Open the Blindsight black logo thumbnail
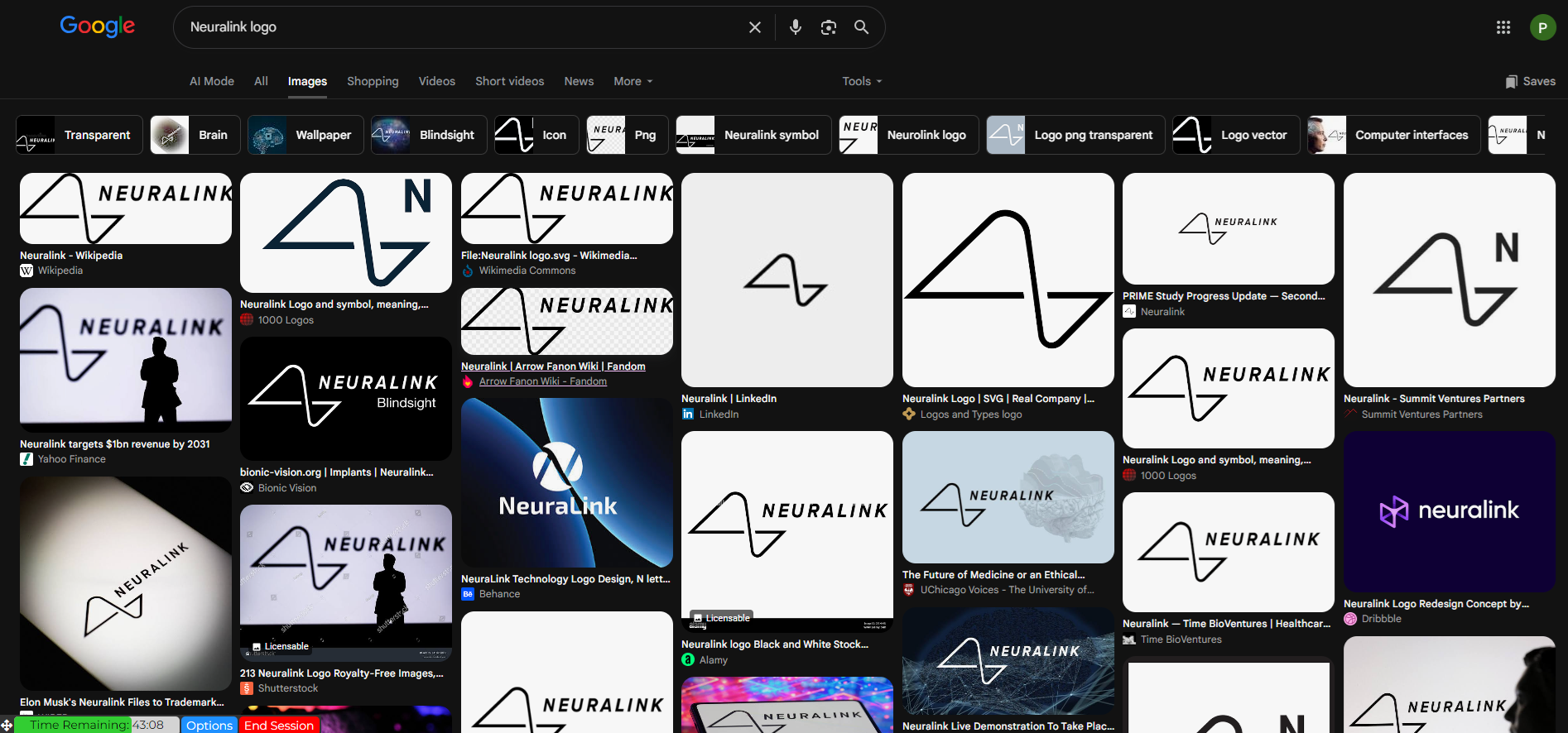 346,399
